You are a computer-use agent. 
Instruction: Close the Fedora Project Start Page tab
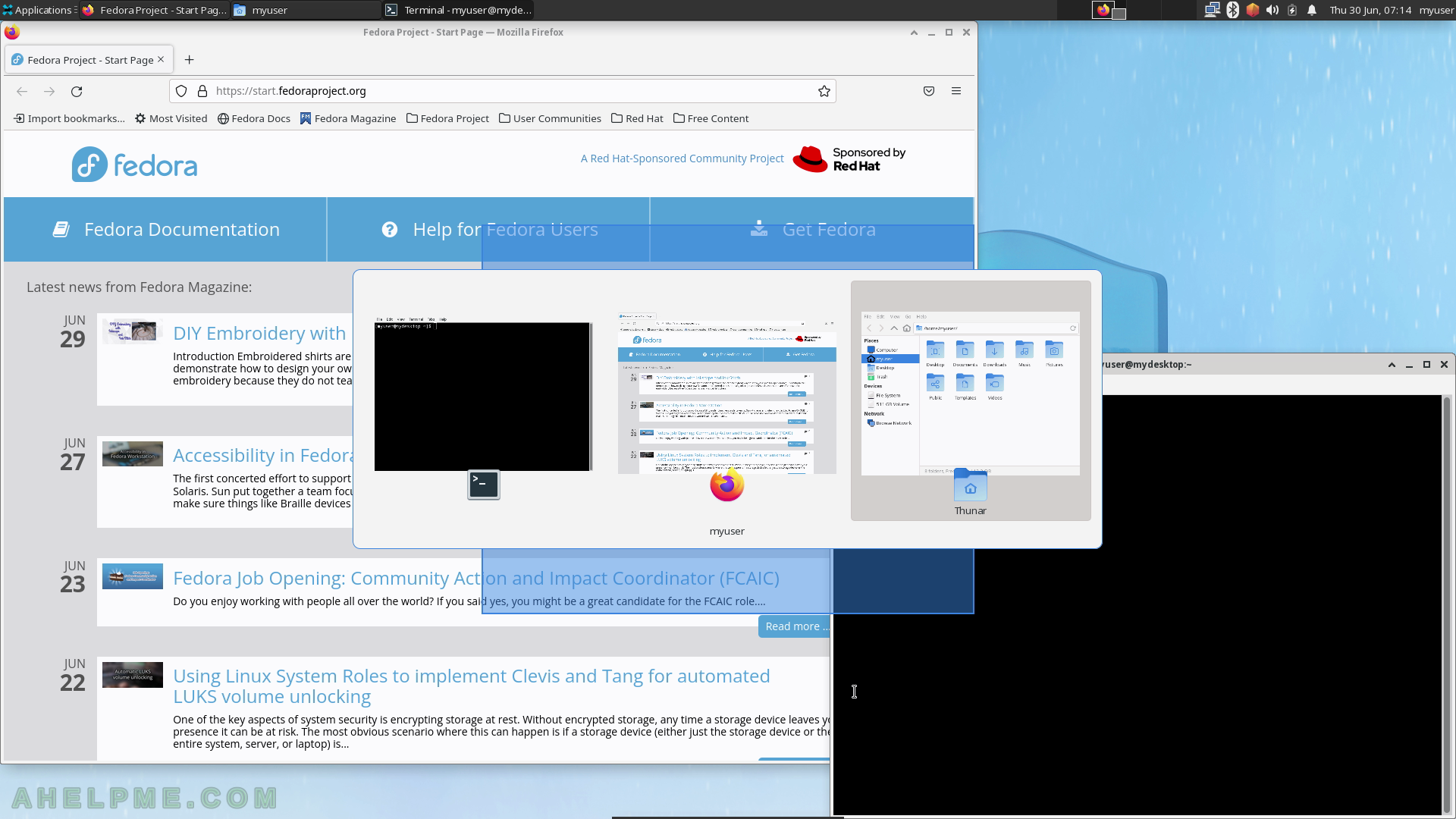pyautogui.click(x=161, y=59)
